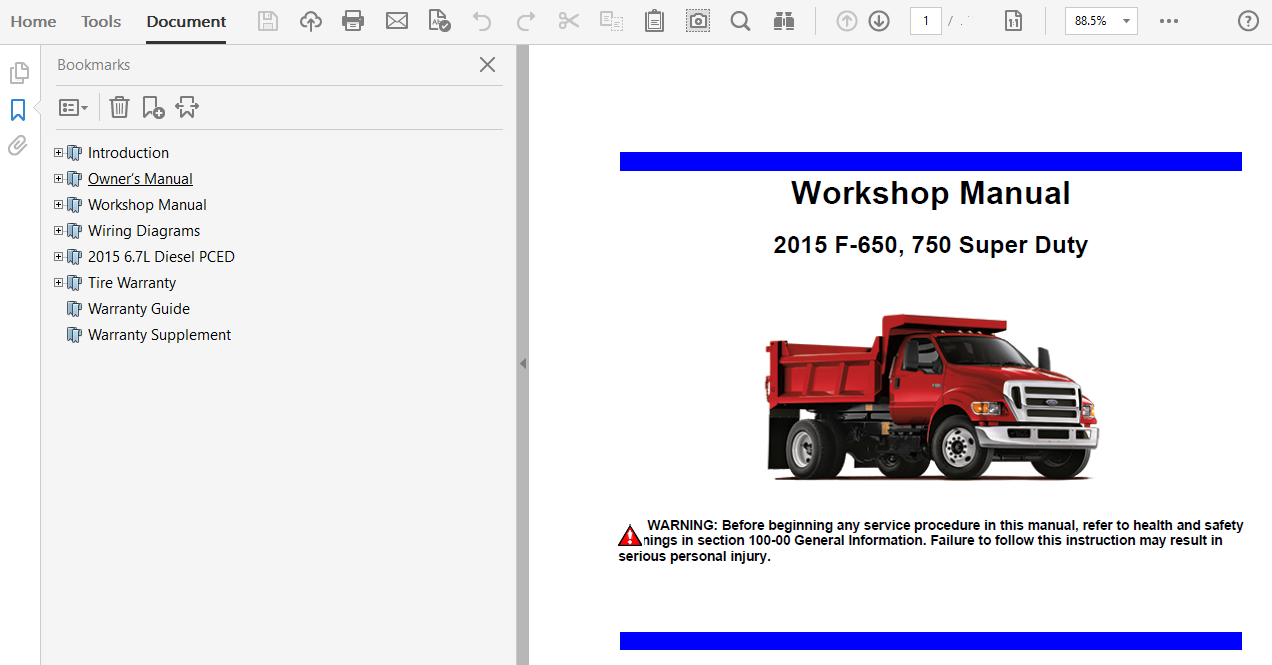Send the file using the envelope icon
1272x665 pixels.
tap(397, 21)
